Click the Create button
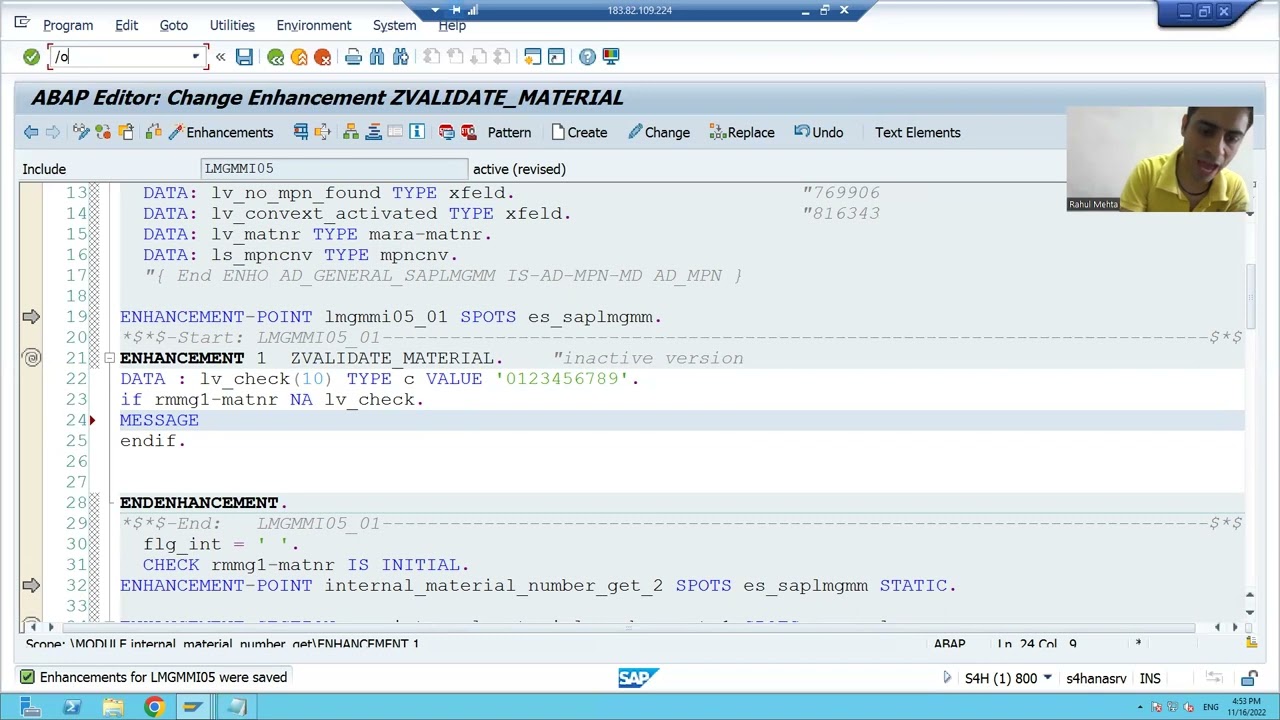 coord(579,132)
